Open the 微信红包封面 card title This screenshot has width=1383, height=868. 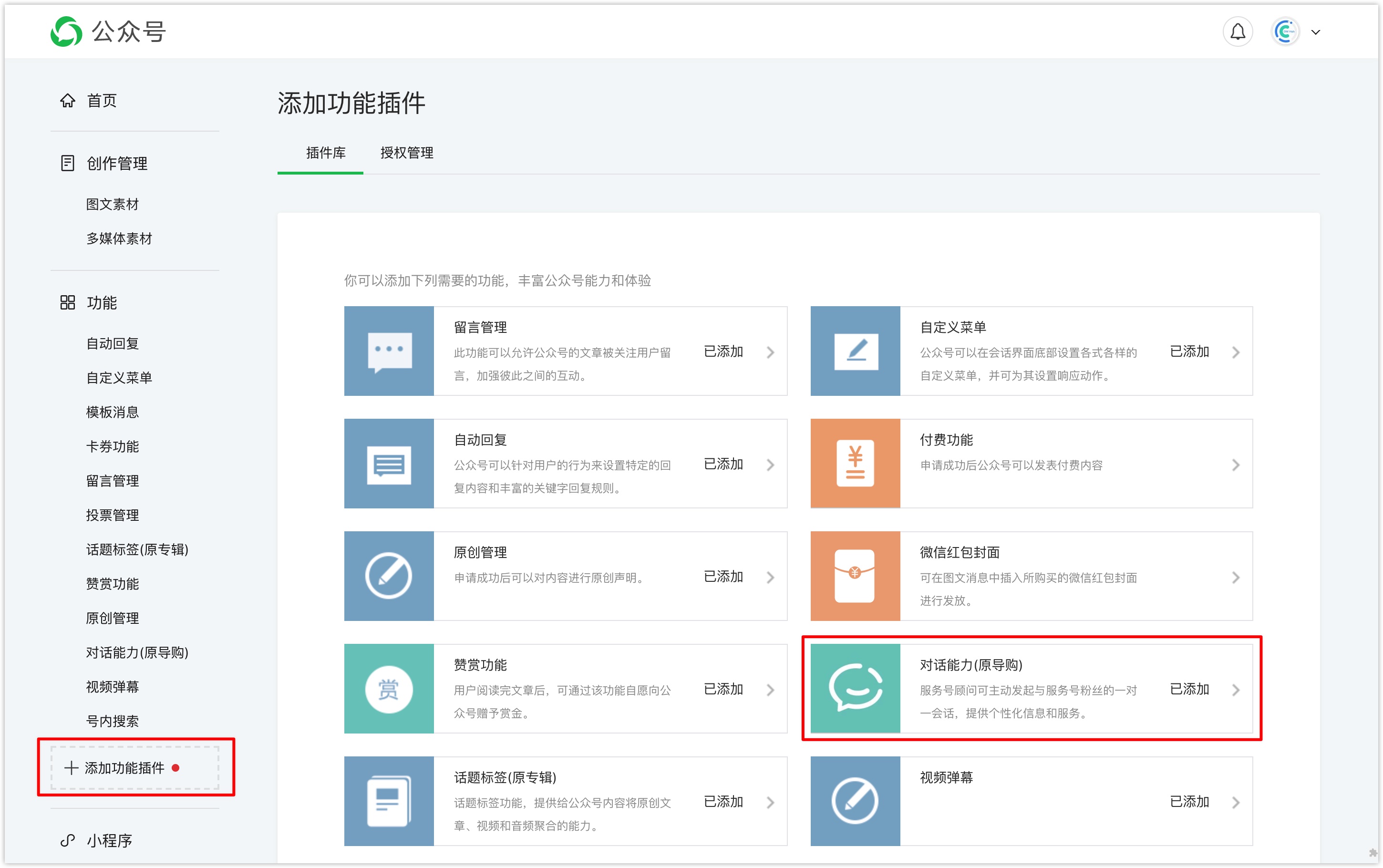(960, 552)
